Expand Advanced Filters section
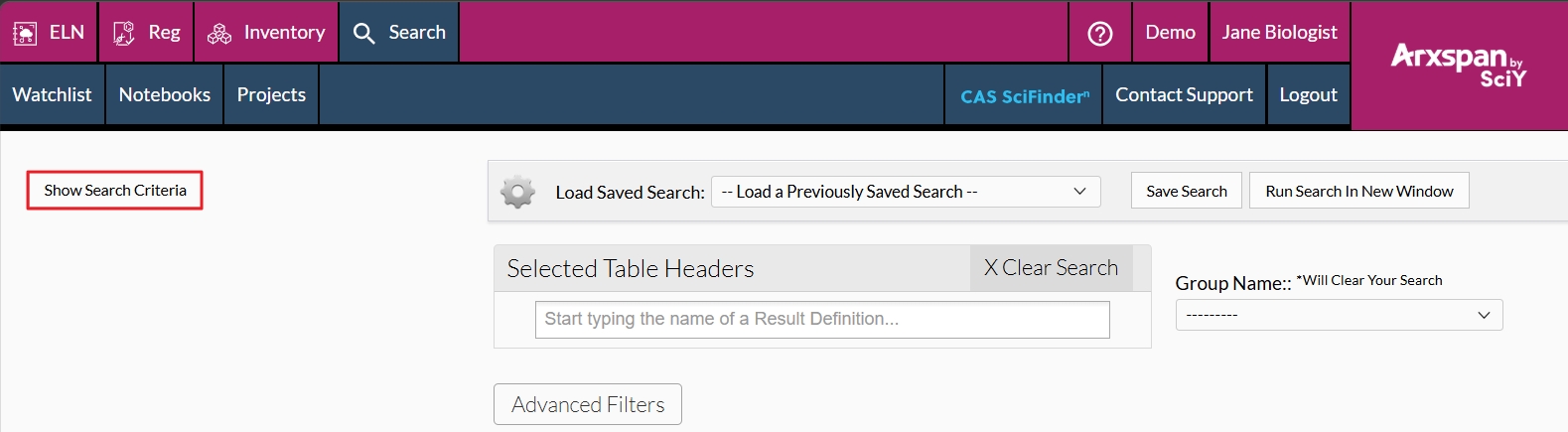 pyautogui.click(x=588, y=404)
